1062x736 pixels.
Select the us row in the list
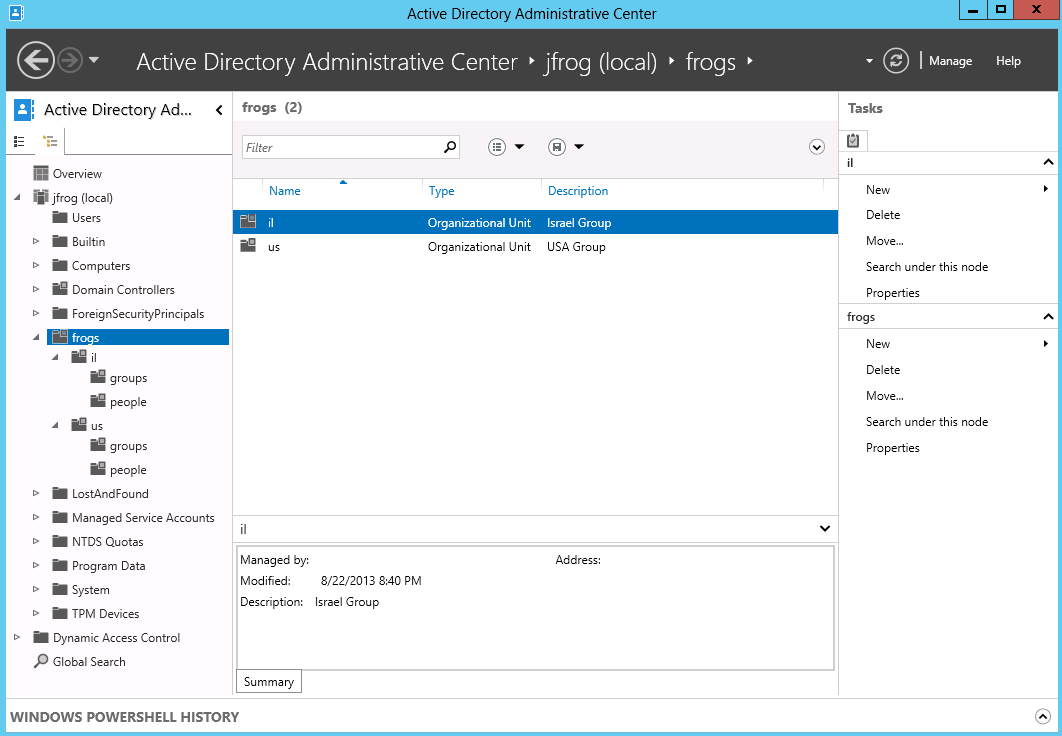(535, 246)
